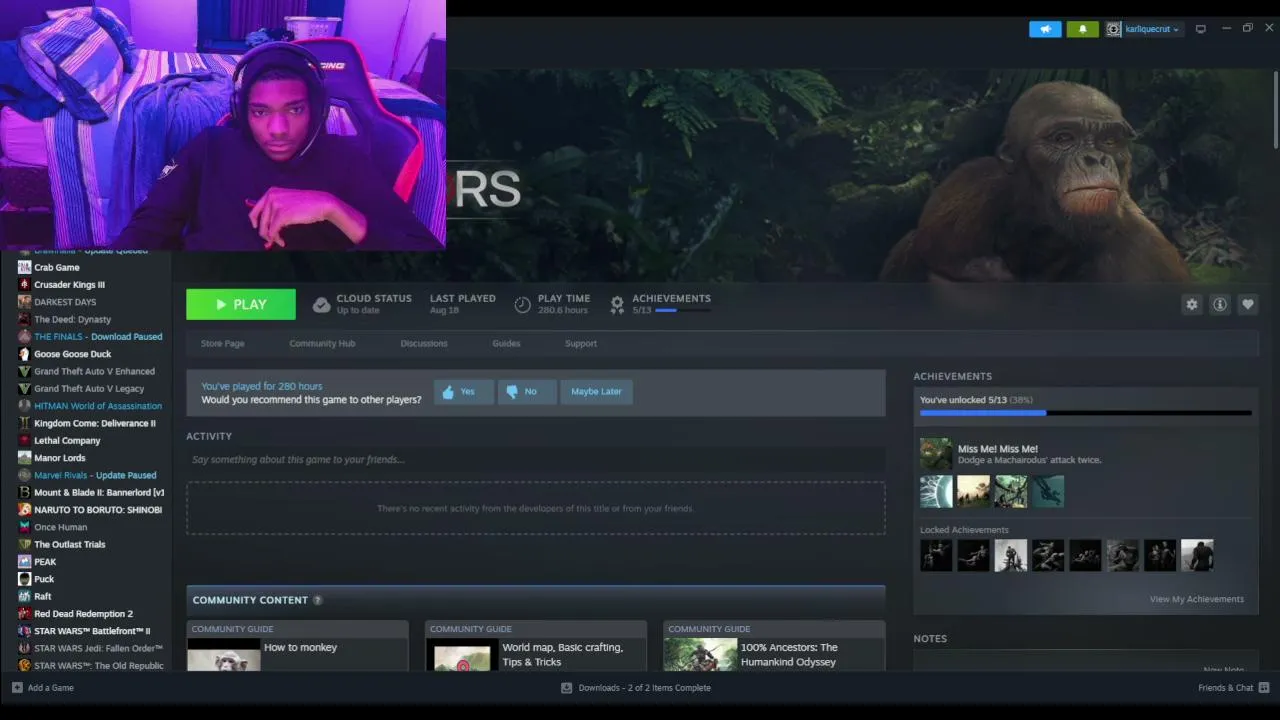Open the green notifications bell
1280x720 pixels.
tap(1082, 29)
